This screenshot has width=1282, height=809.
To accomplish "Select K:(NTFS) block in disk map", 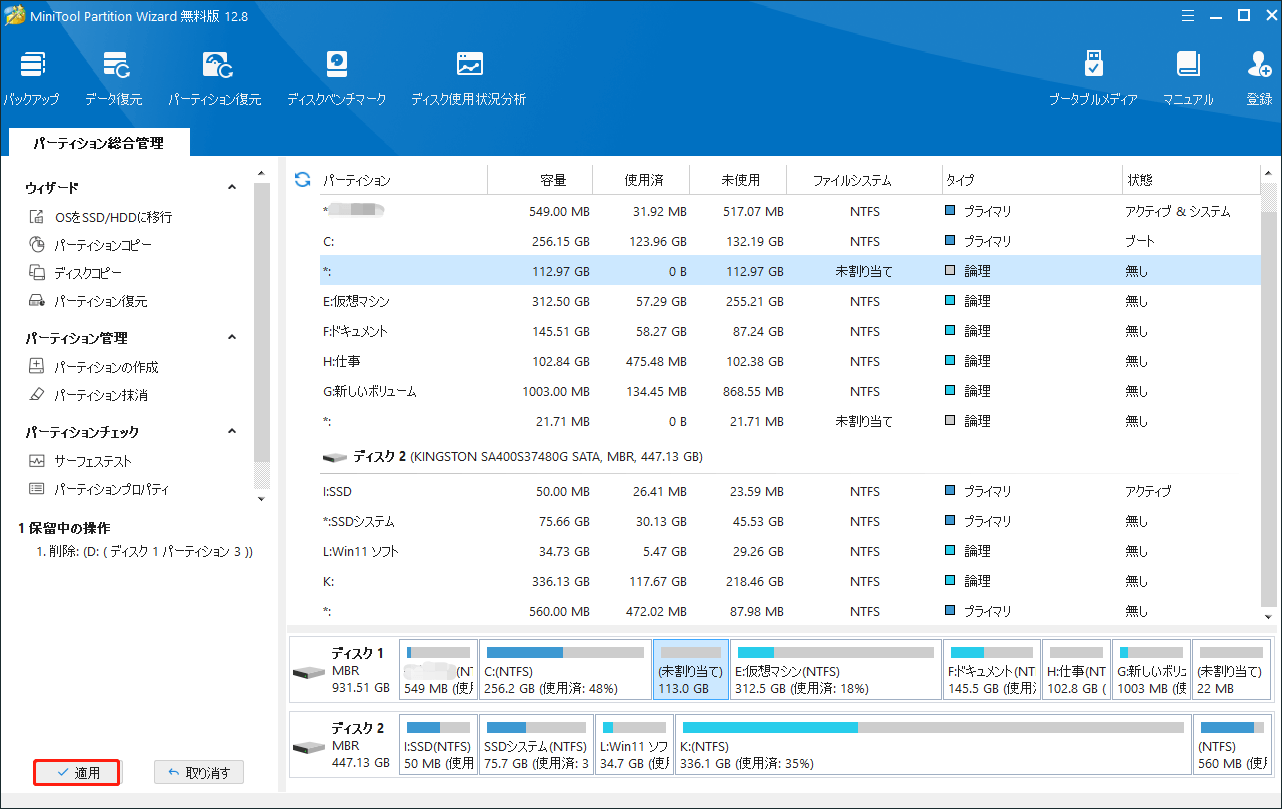I will point(932,745).
